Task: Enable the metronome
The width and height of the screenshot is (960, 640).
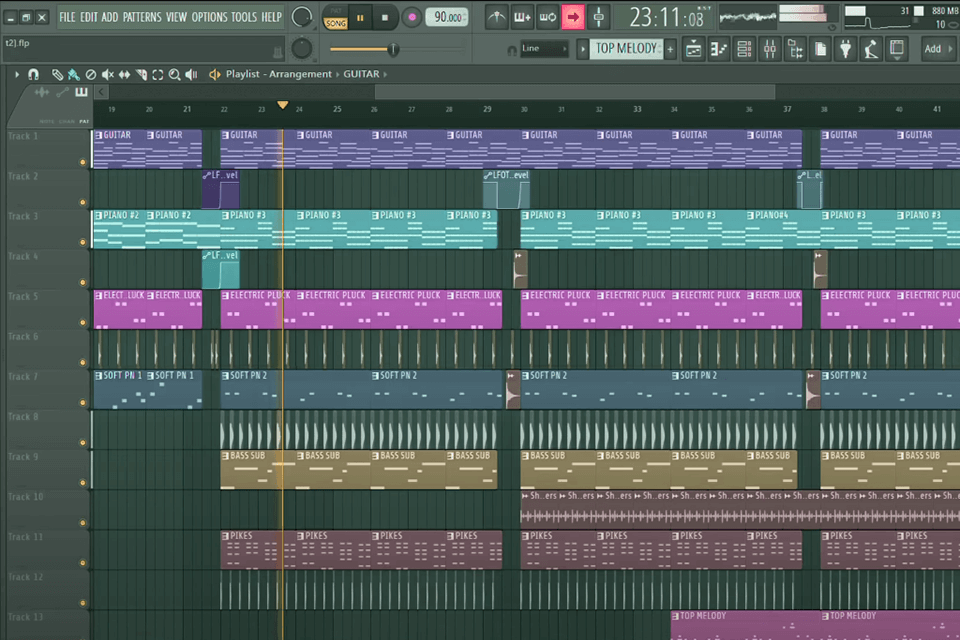Action: click(497, 17)
